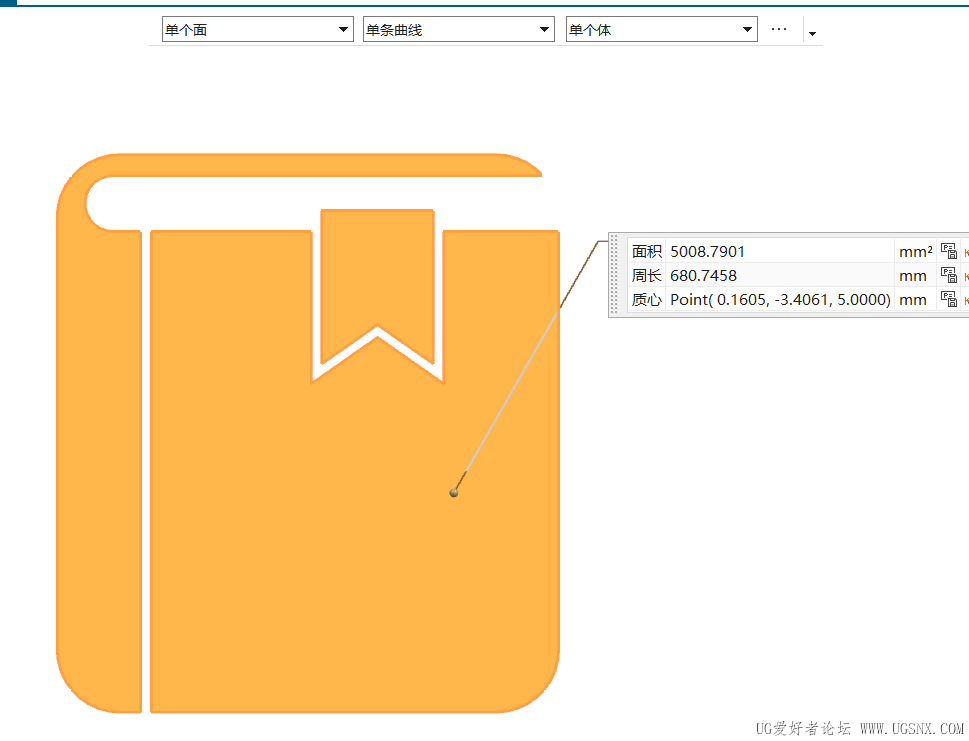Click the WWW.UGSNX.COM watermark link
Screen dimensions: 969x741
[912, 729]
